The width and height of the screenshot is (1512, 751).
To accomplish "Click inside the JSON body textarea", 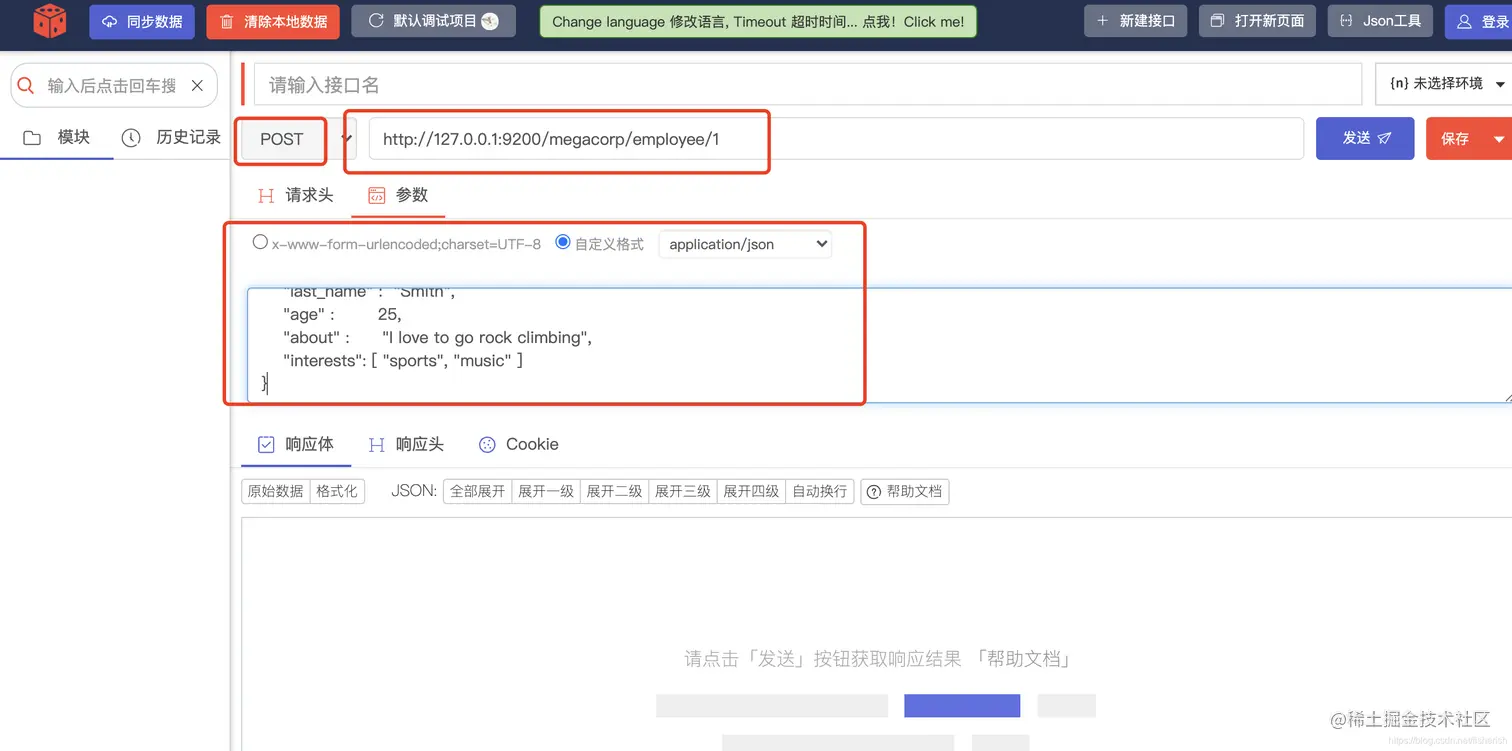I will (x=880, y=345).
